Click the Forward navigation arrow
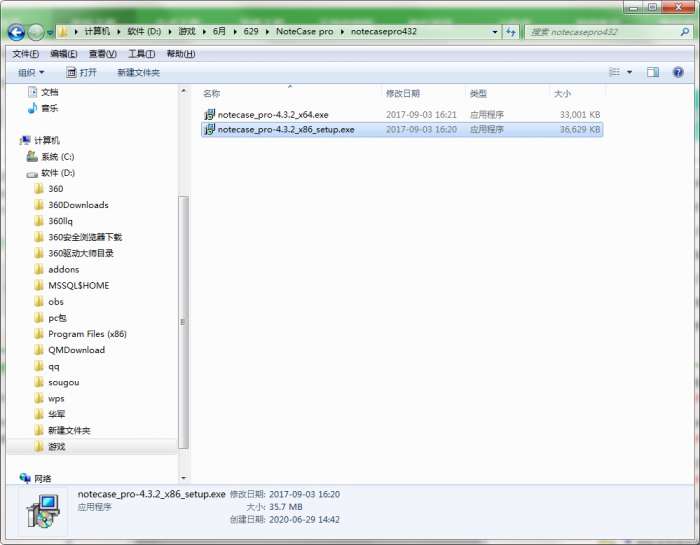 (x=36, y=32)
